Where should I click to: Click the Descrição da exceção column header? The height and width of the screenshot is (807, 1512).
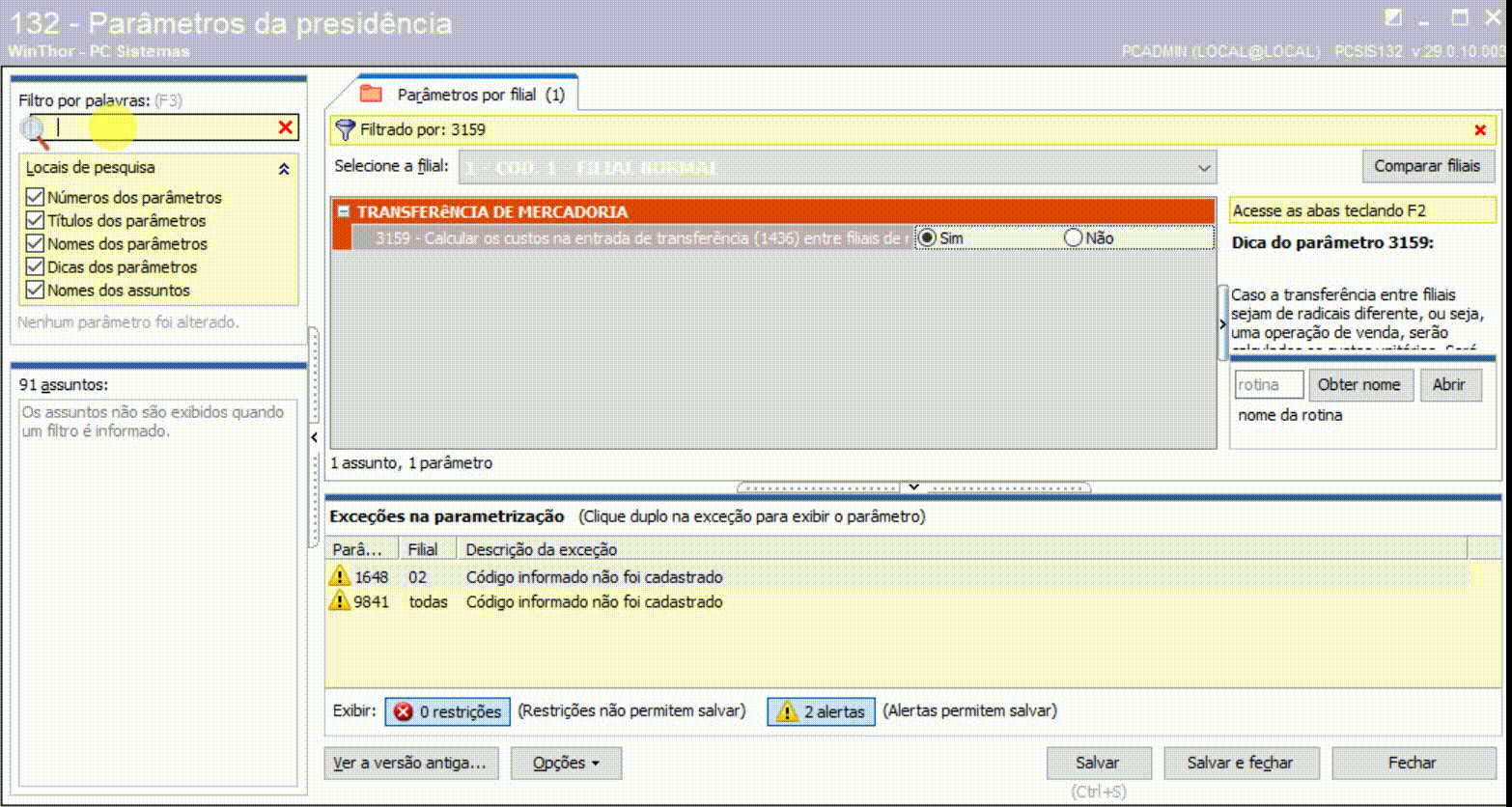point(962,549)
